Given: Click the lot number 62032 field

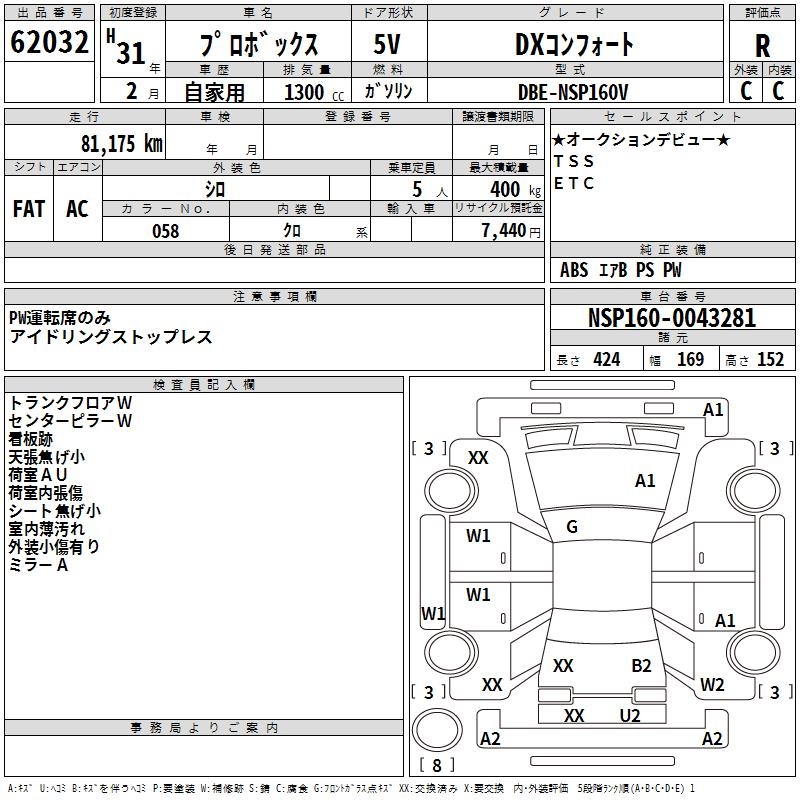Looking at the screenshot, I should pos(49,42).
